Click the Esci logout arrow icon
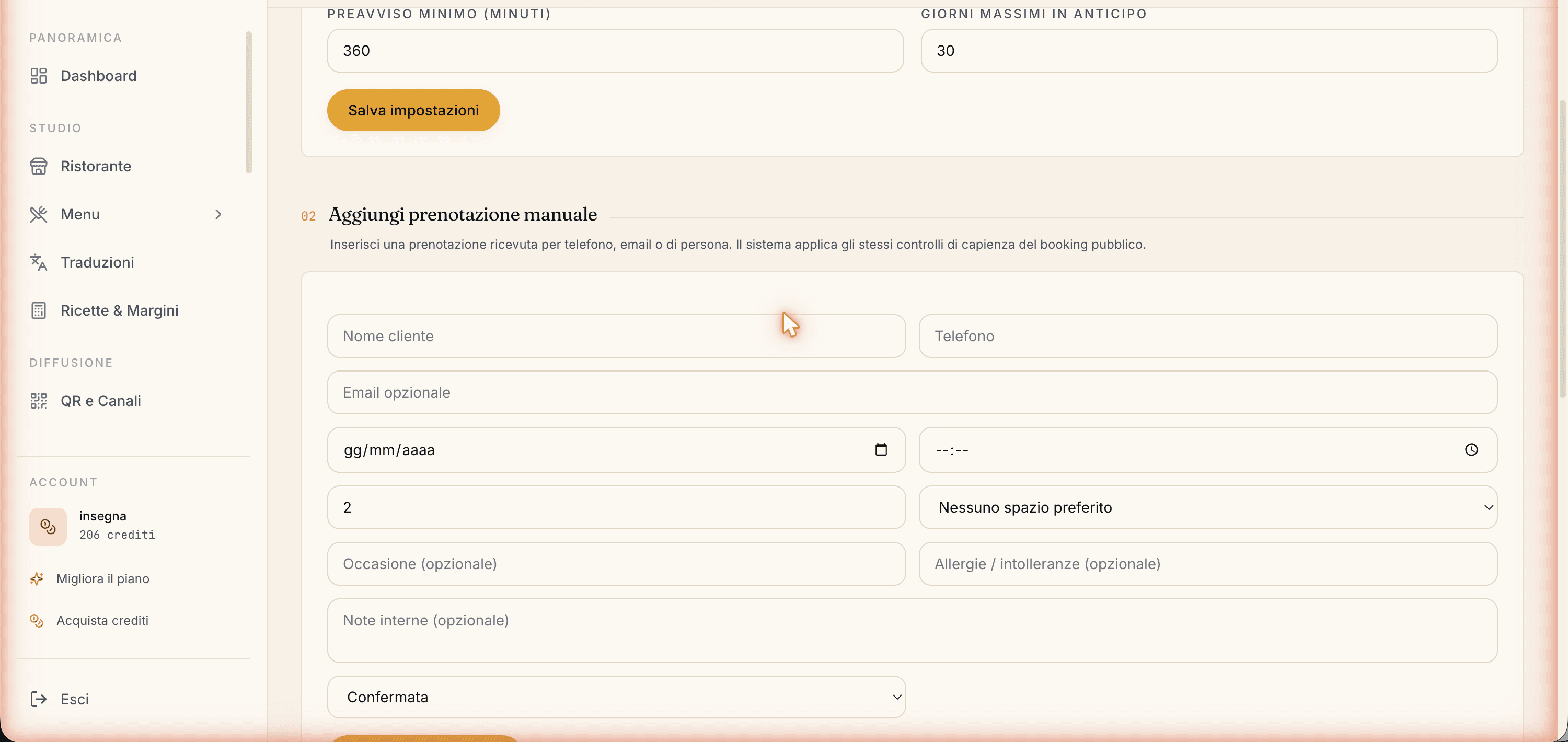Image resolution: width=1568 pixels, height=742 pixels. pyautogui.click(x=38, y=699)
